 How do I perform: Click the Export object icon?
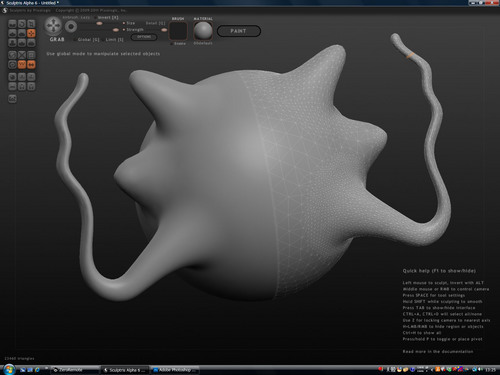coord(31,77)
